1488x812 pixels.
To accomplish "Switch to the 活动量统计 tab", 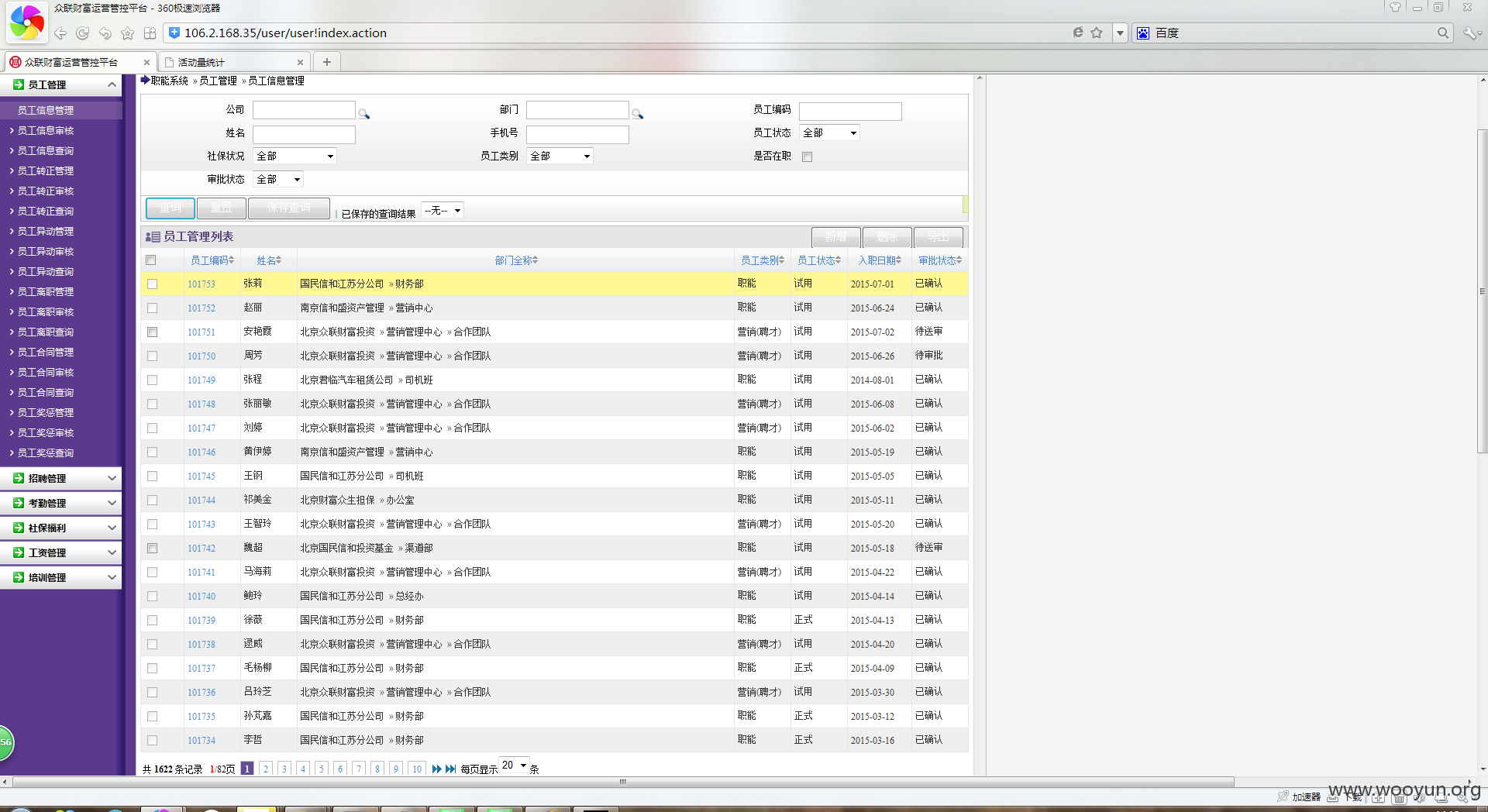I will [x=232, y=63].
